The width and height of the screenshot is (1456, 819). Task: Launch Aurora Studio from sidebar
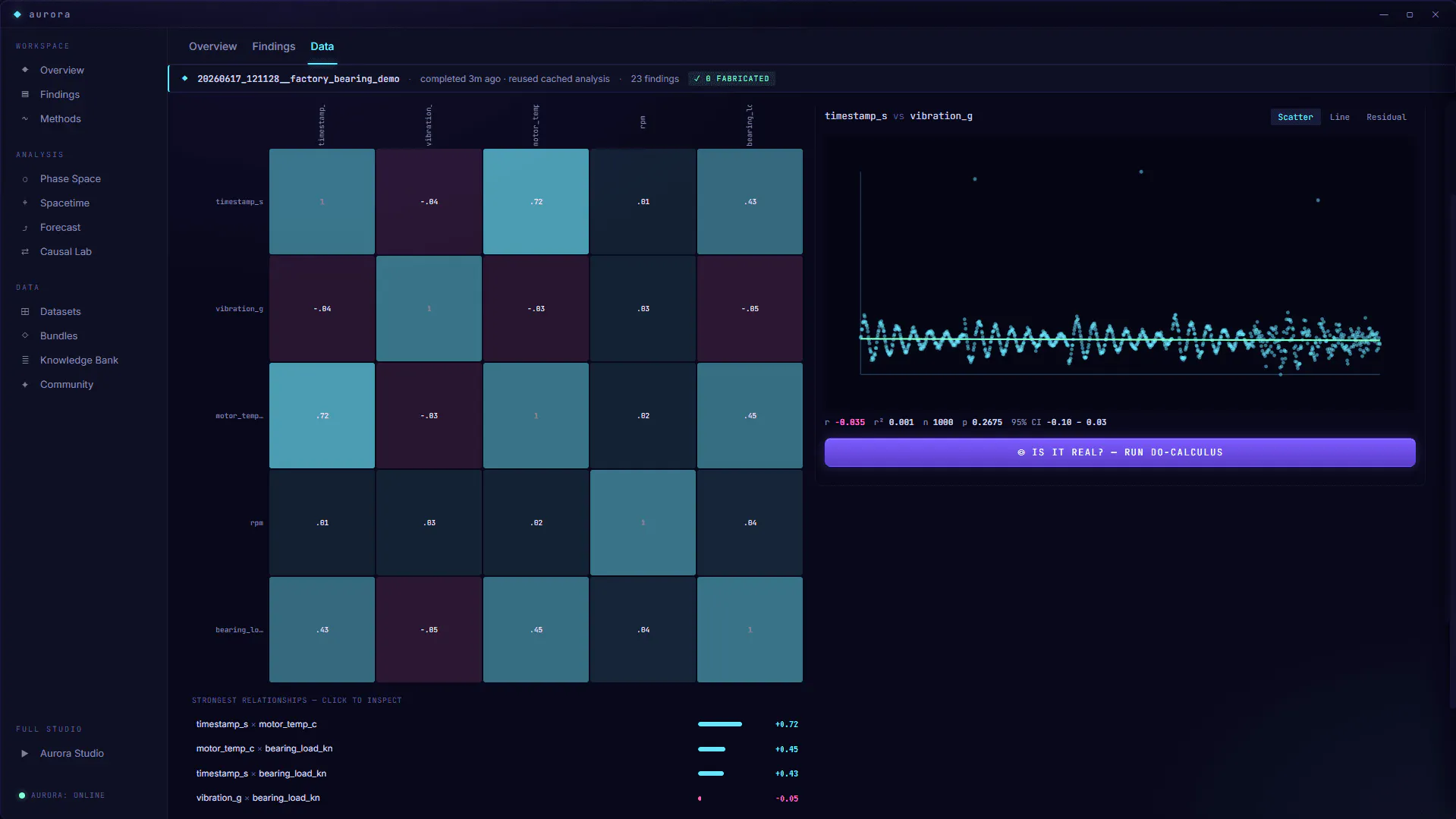coord(72,754)
